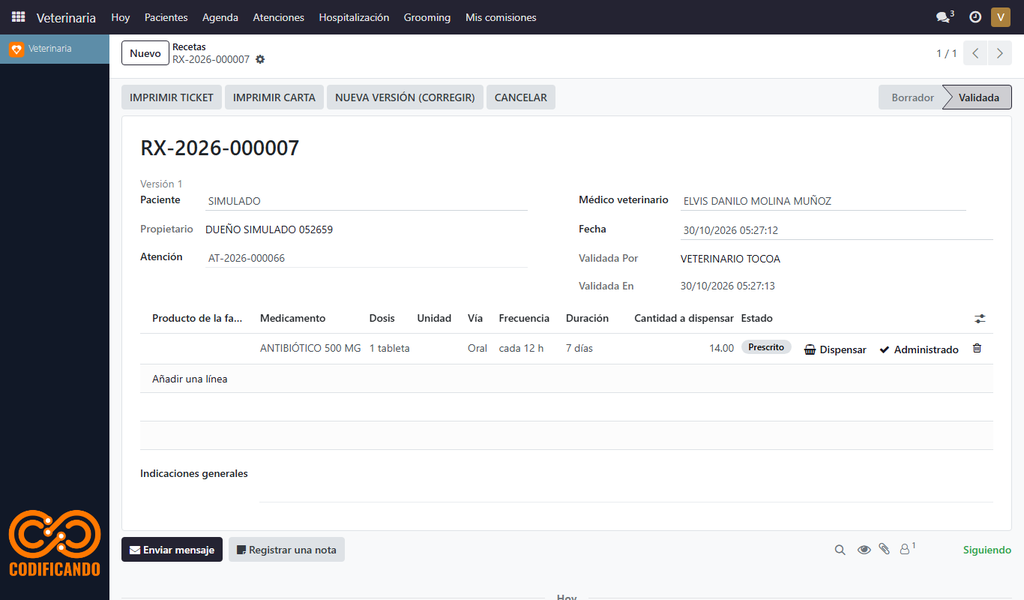
Task: Open the Atenciones menu
Action: 278,17
